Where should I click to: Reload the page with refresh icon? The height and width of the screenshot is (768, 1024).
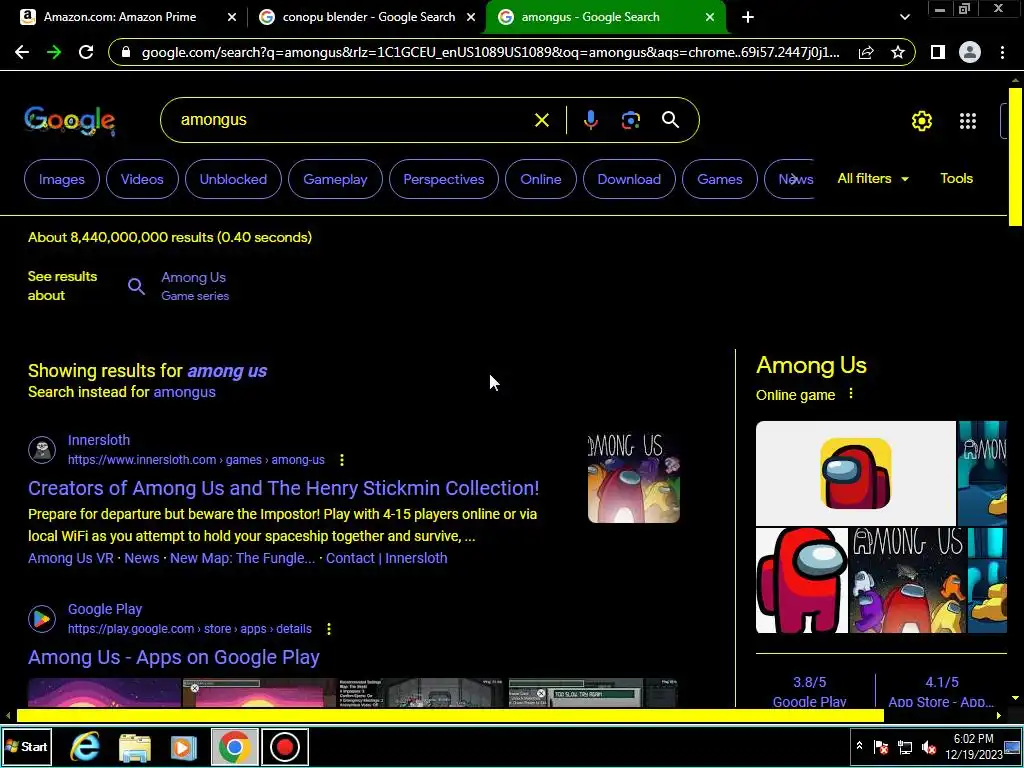[x=86, y=52]
